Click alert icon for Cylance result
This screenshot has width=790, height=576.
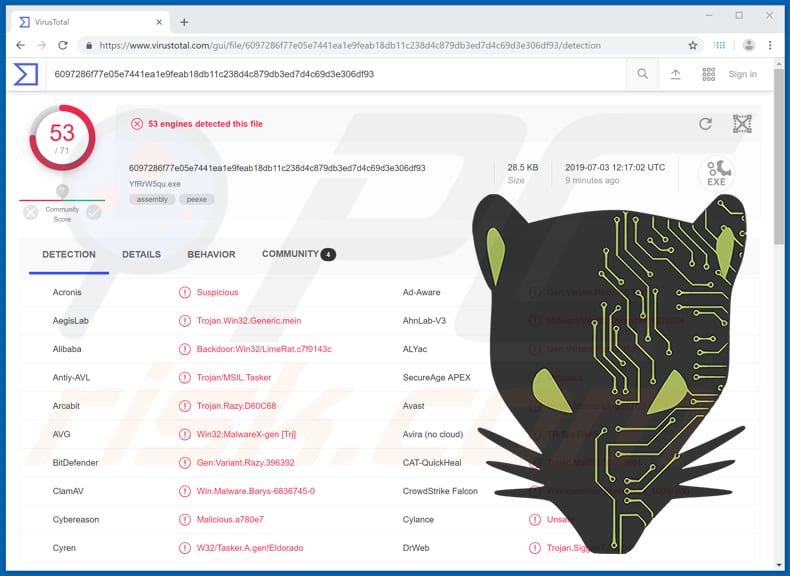[535, 520]
